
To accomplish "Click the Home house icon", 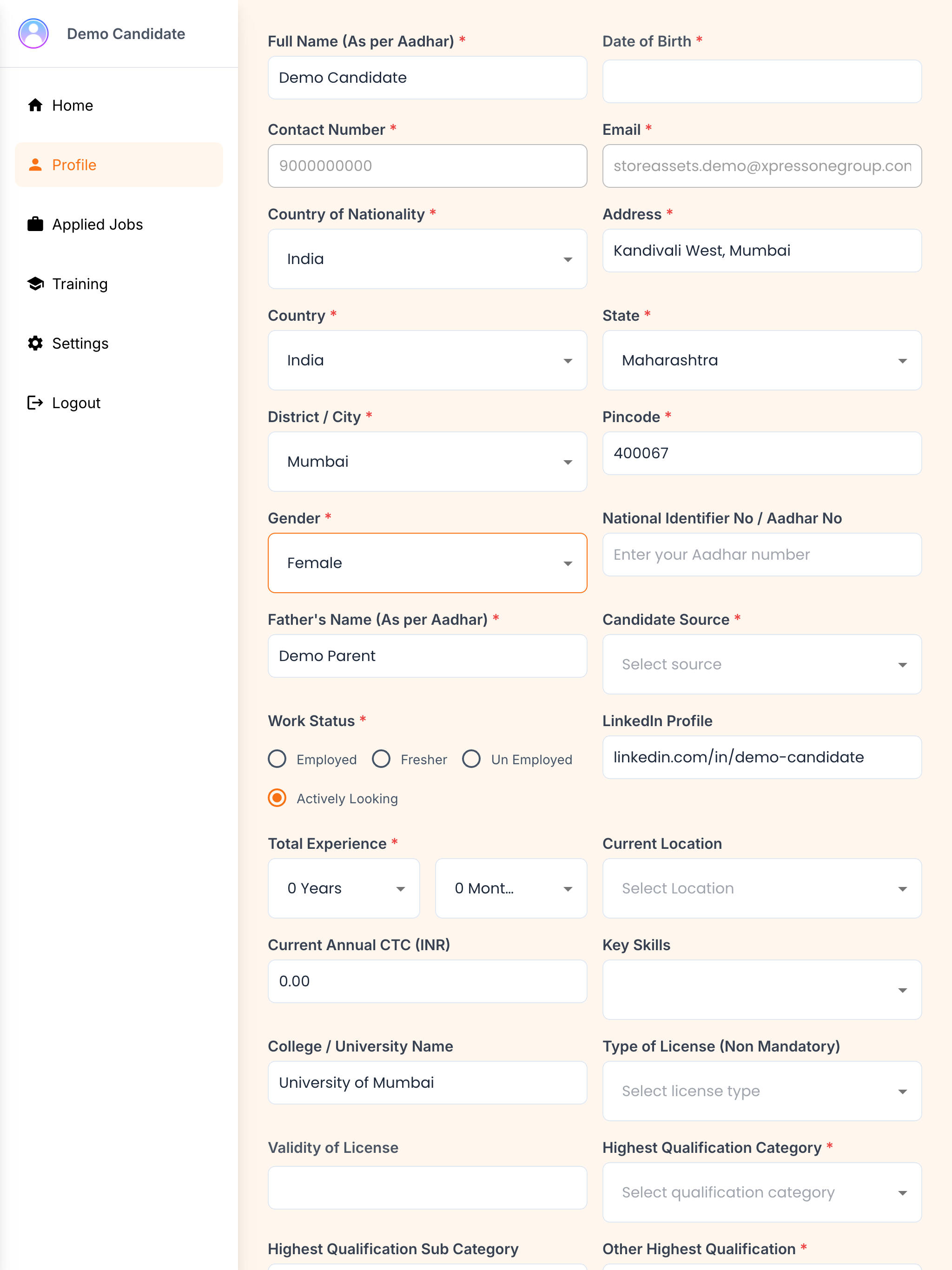I will coord(36,105).
